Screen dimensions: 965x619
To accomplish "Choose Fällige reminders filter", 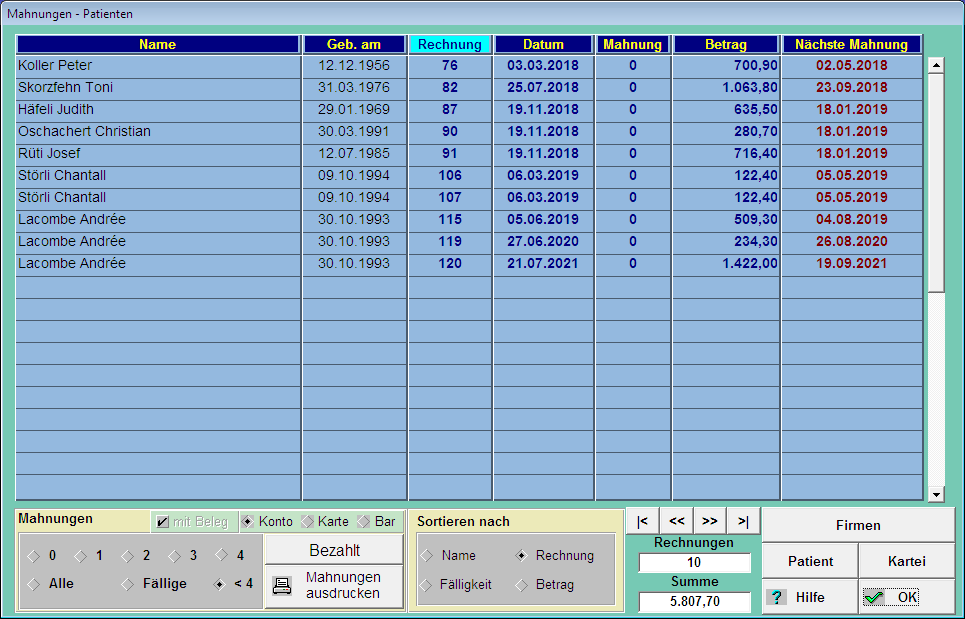I will click(128, 584).
